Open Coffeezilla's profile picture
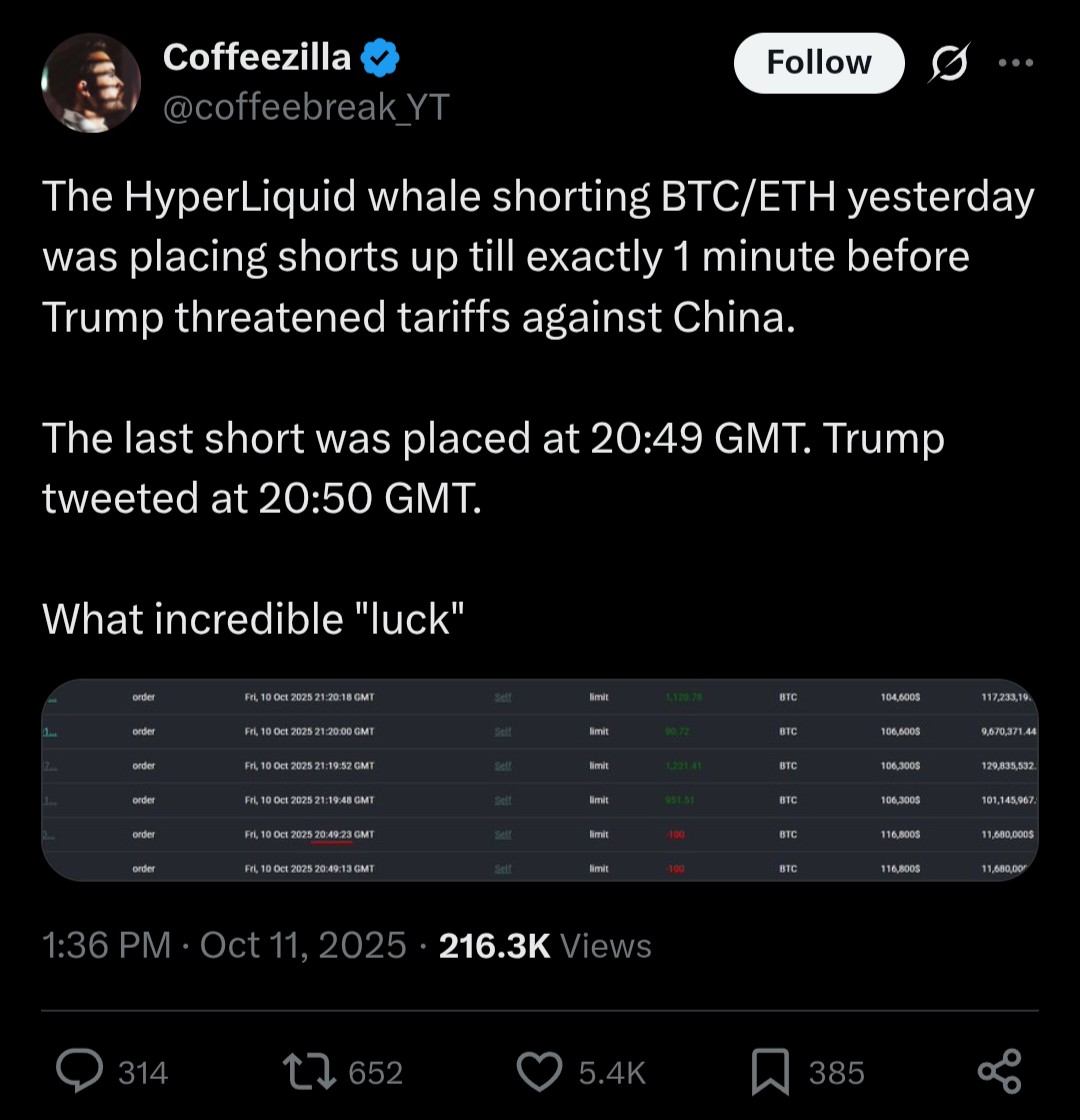This screenshot has width=1080, height=1120. (90, 83)
